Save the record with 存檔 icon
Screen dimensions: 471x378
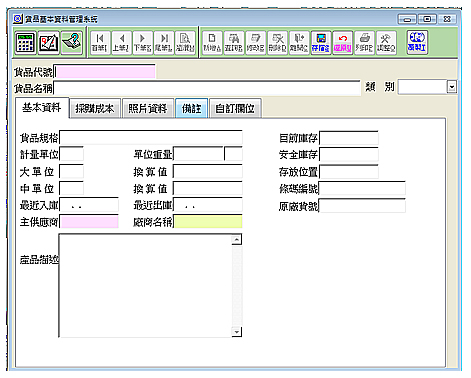tap(321, 42)
